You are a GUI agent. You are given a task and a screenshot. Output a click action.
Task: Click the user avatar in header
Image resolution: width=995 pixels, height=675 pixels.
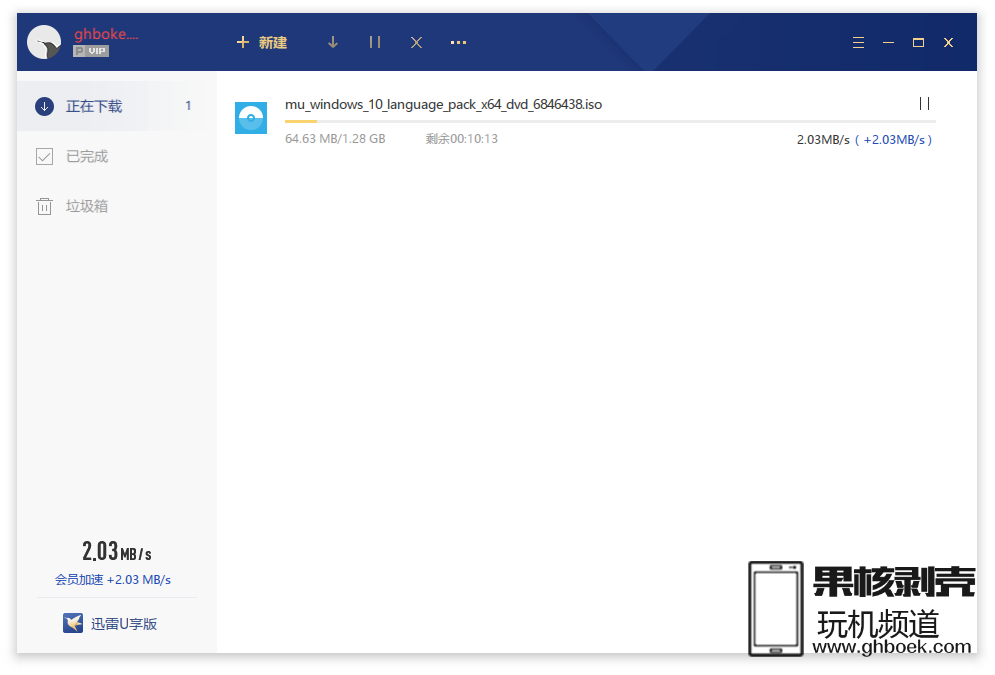point(45,42)
